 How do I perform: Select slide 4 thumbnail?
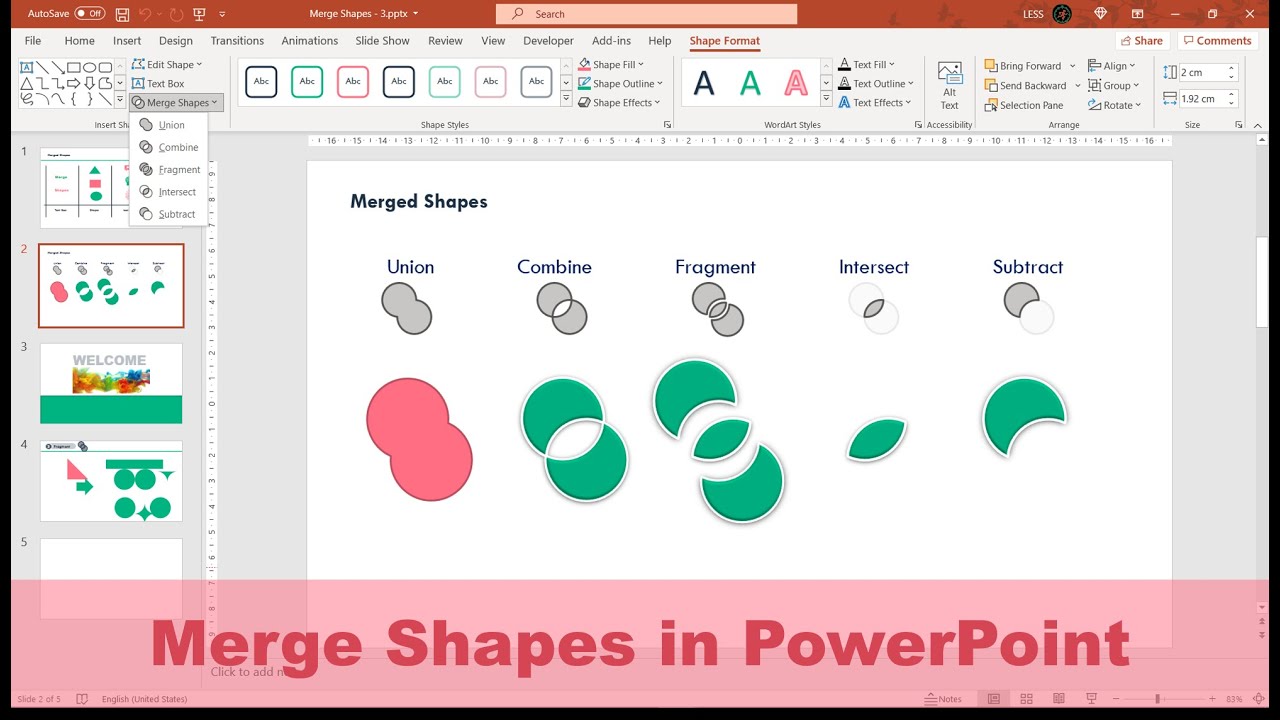click(x=111, y=481)
